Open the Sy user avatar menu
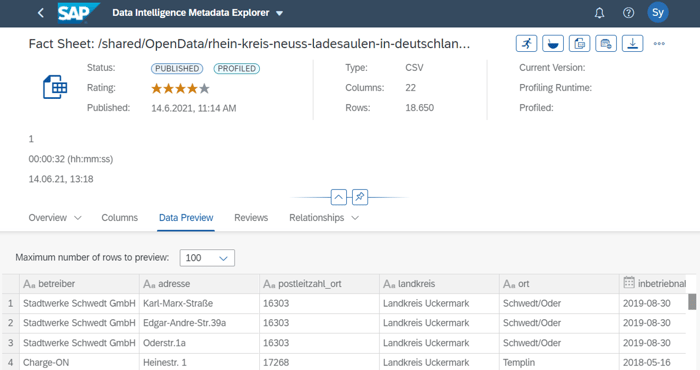The height and width of the screenshot is (370, 700). point(658,12)
